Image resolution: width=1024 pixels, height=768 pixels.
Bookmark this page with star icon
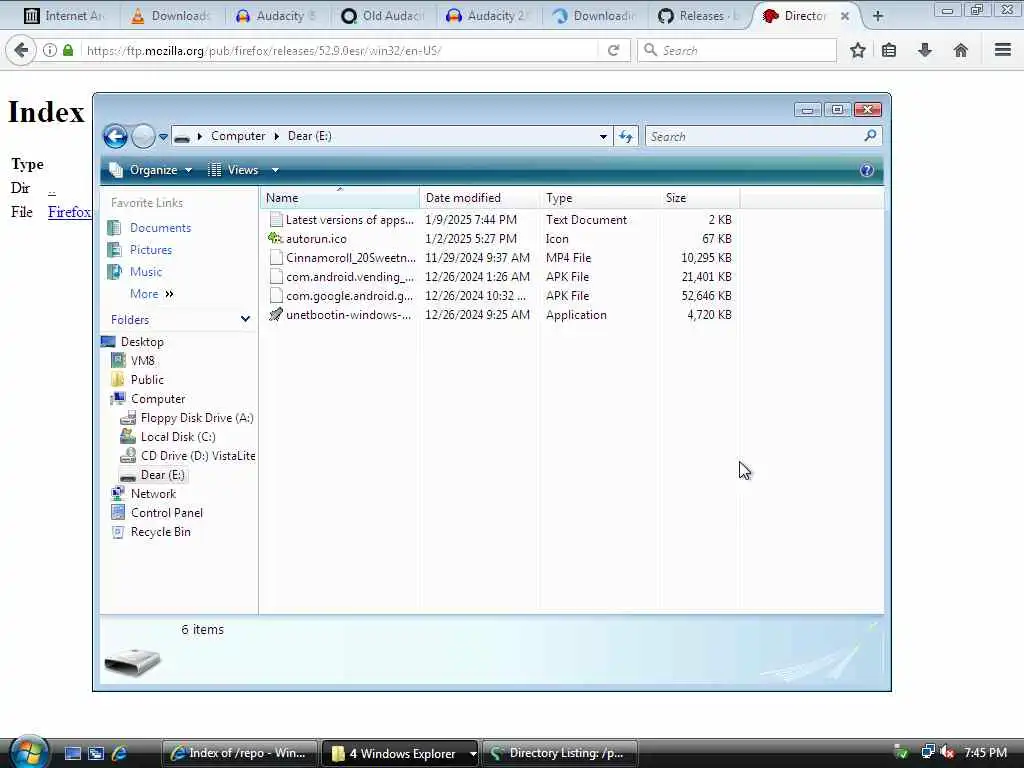point(857,50)
